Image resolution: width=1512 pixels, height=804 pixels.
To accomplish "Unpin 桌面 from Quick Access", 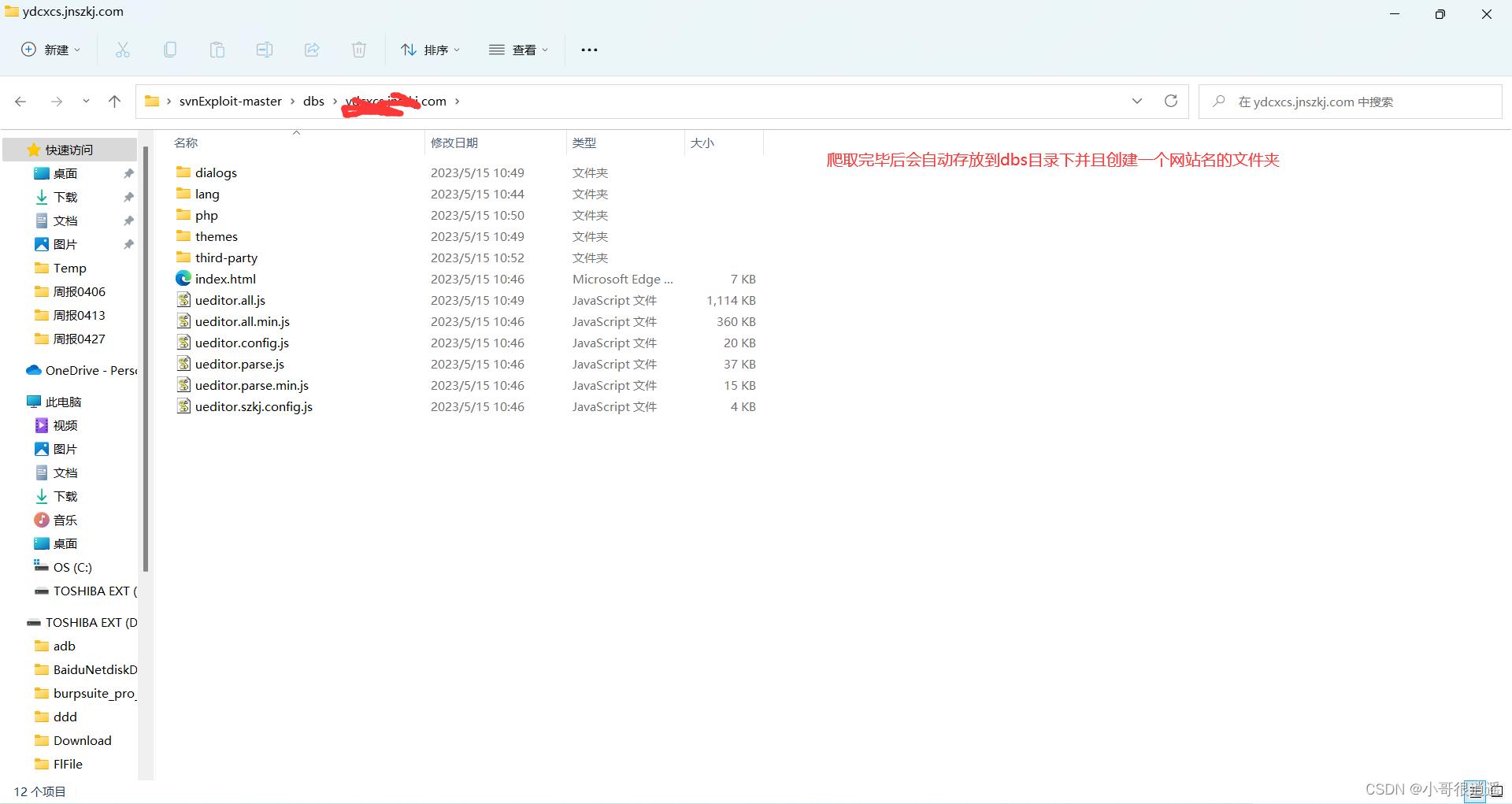I will click(x=128, y=173).
